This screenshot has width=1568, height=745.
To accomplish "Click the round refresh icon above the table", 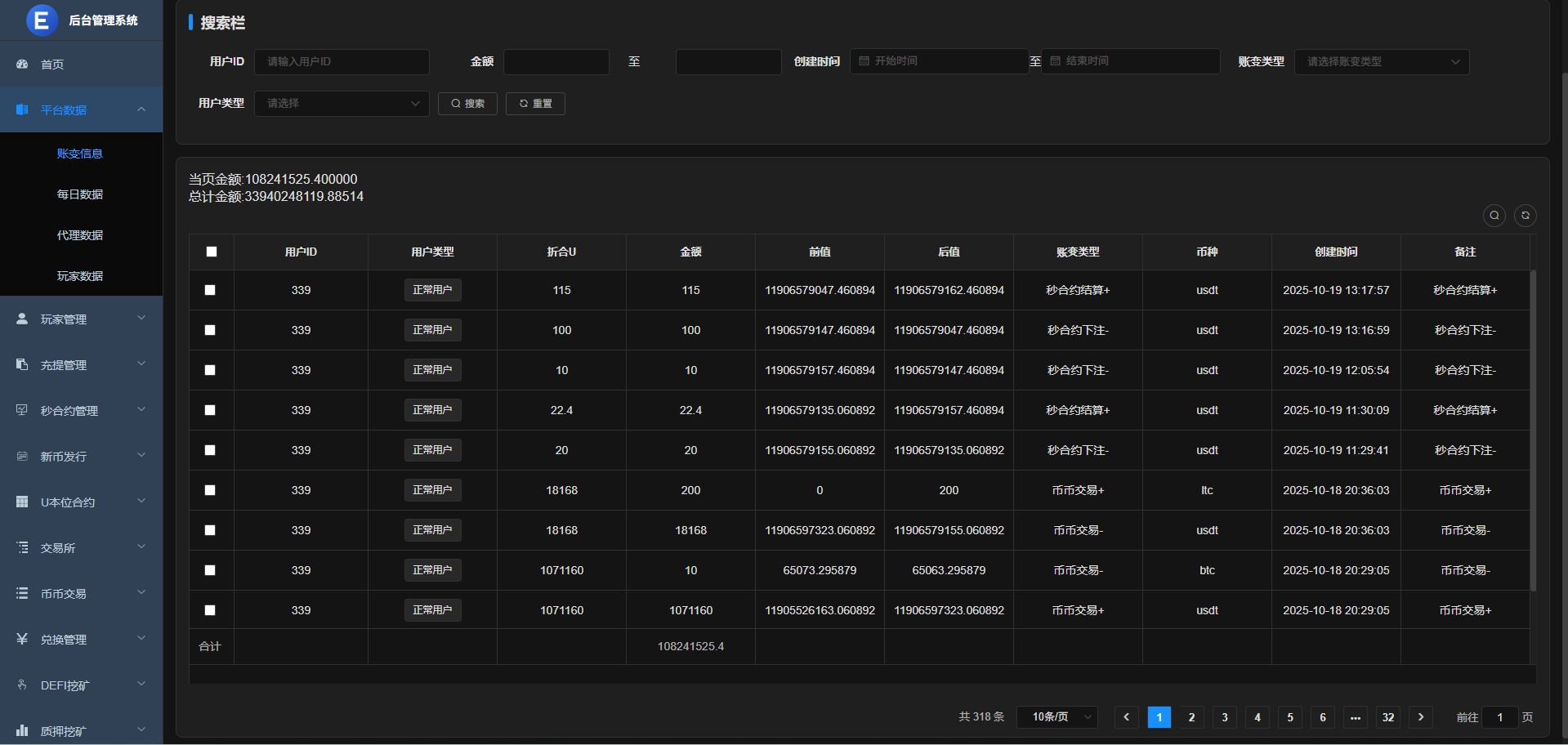I will coord(1525,215).
